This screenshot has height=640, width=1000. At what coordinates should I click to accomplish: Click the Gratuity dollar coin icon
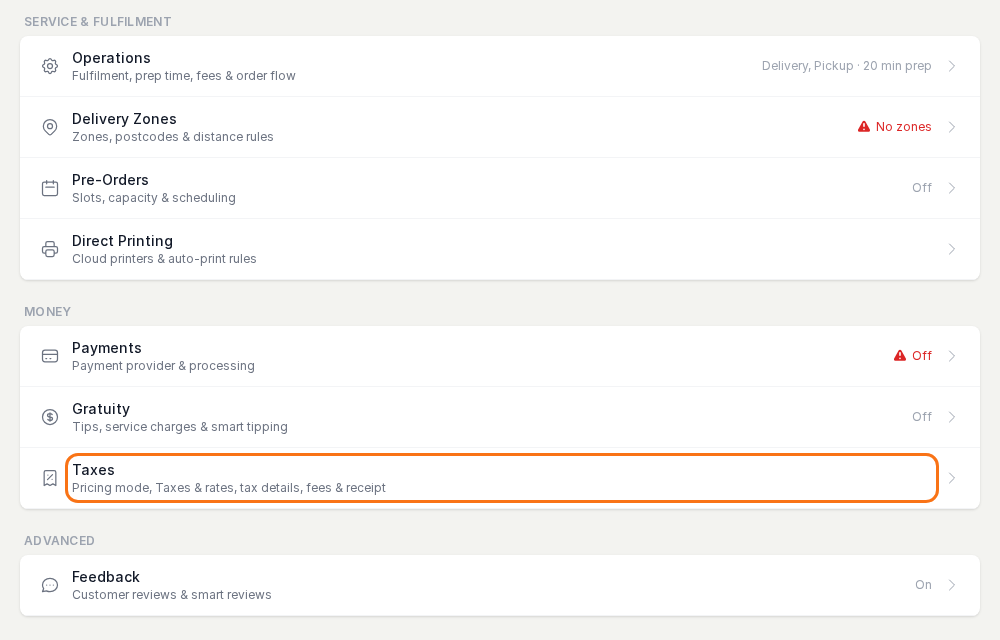click(50, 417)
